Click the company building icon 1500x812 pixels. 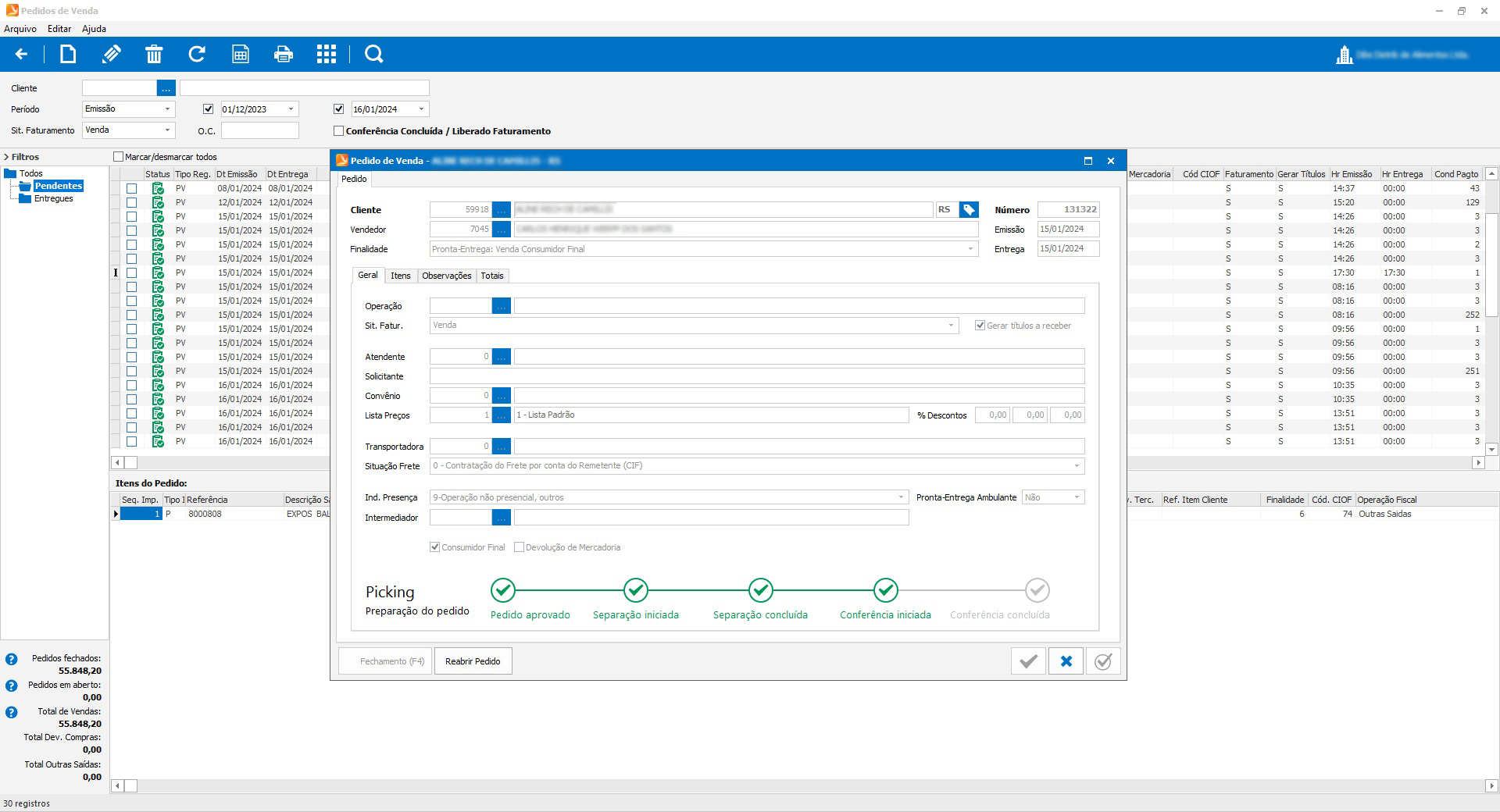point(1345,55)
